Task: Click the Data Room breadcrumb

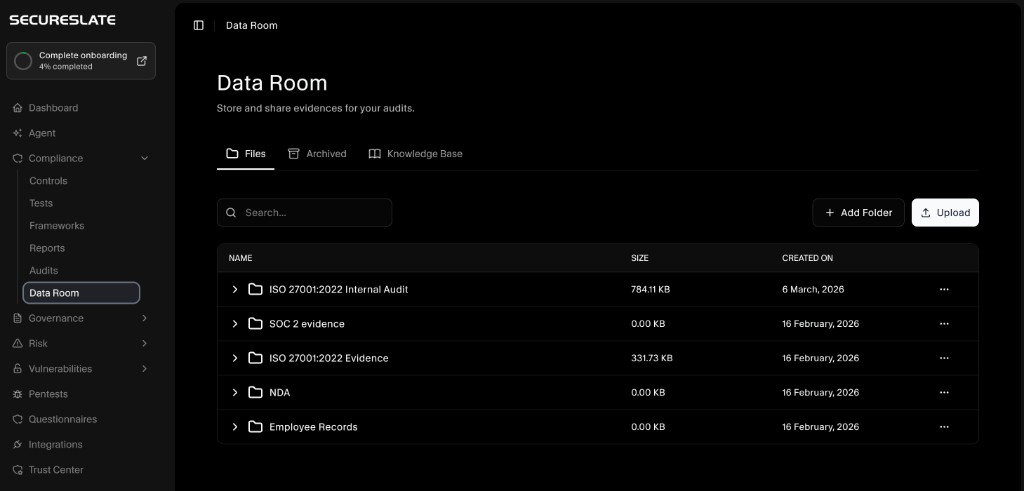Action: 251,25
